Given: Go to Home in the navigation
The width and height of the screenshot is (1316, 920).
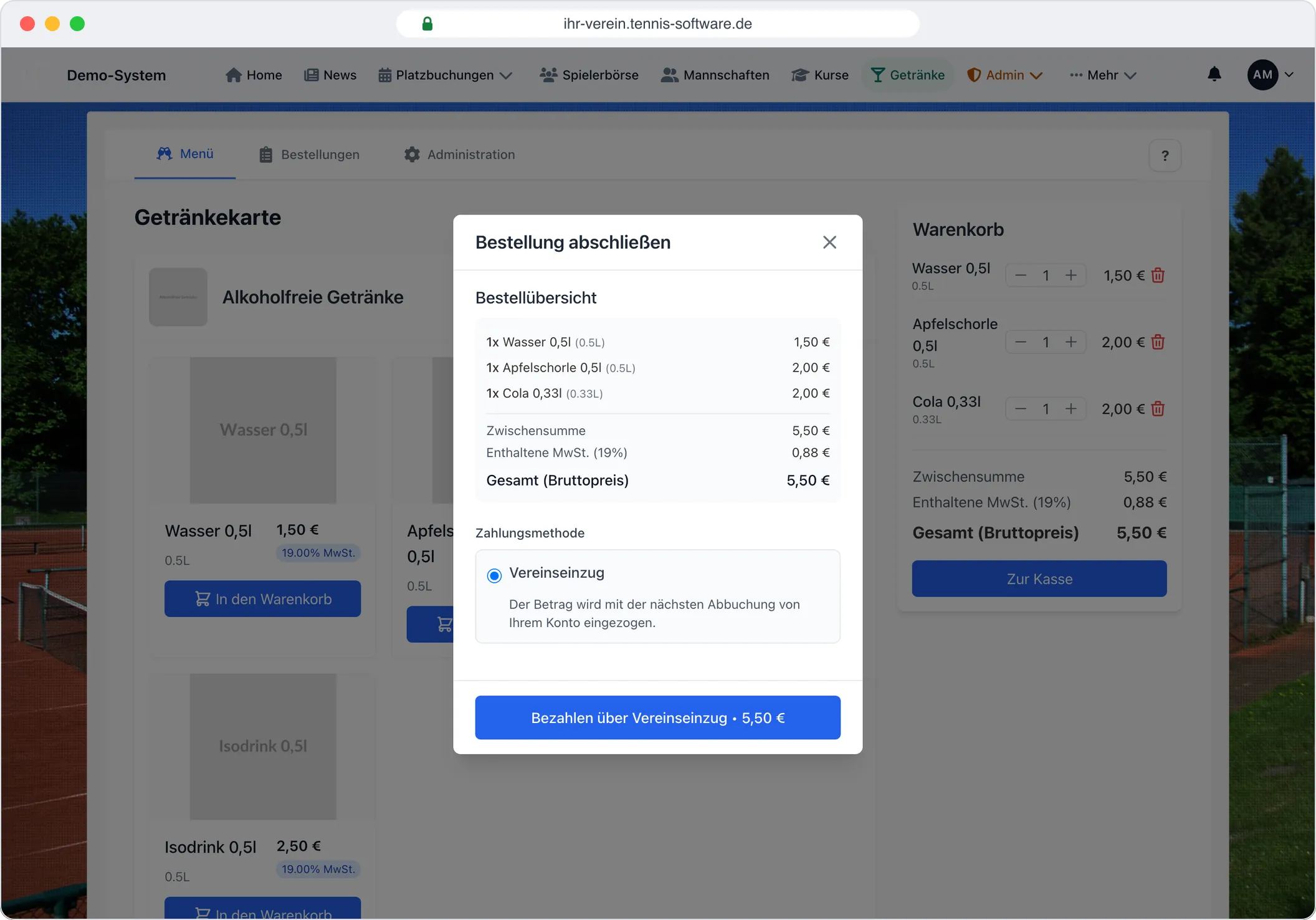Looking at the screenshot, I should [254, 75].
